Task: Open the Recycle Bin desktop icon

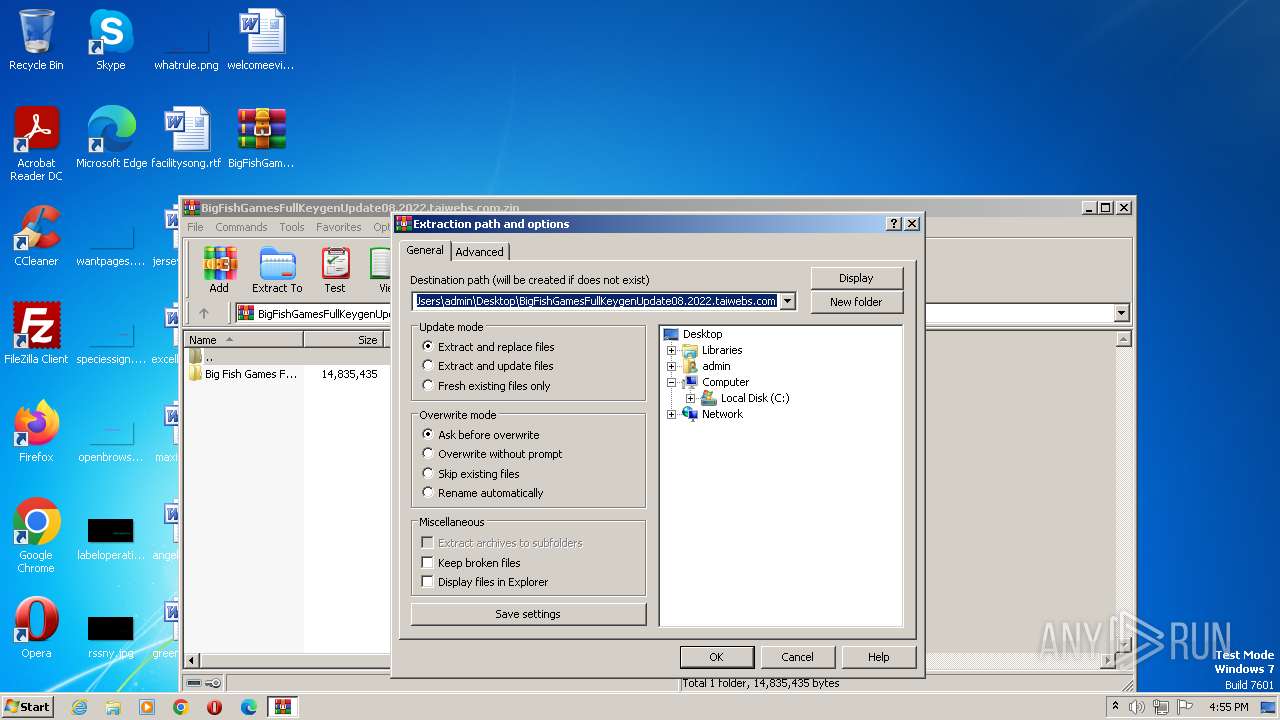Action: (x=36, y=40)
